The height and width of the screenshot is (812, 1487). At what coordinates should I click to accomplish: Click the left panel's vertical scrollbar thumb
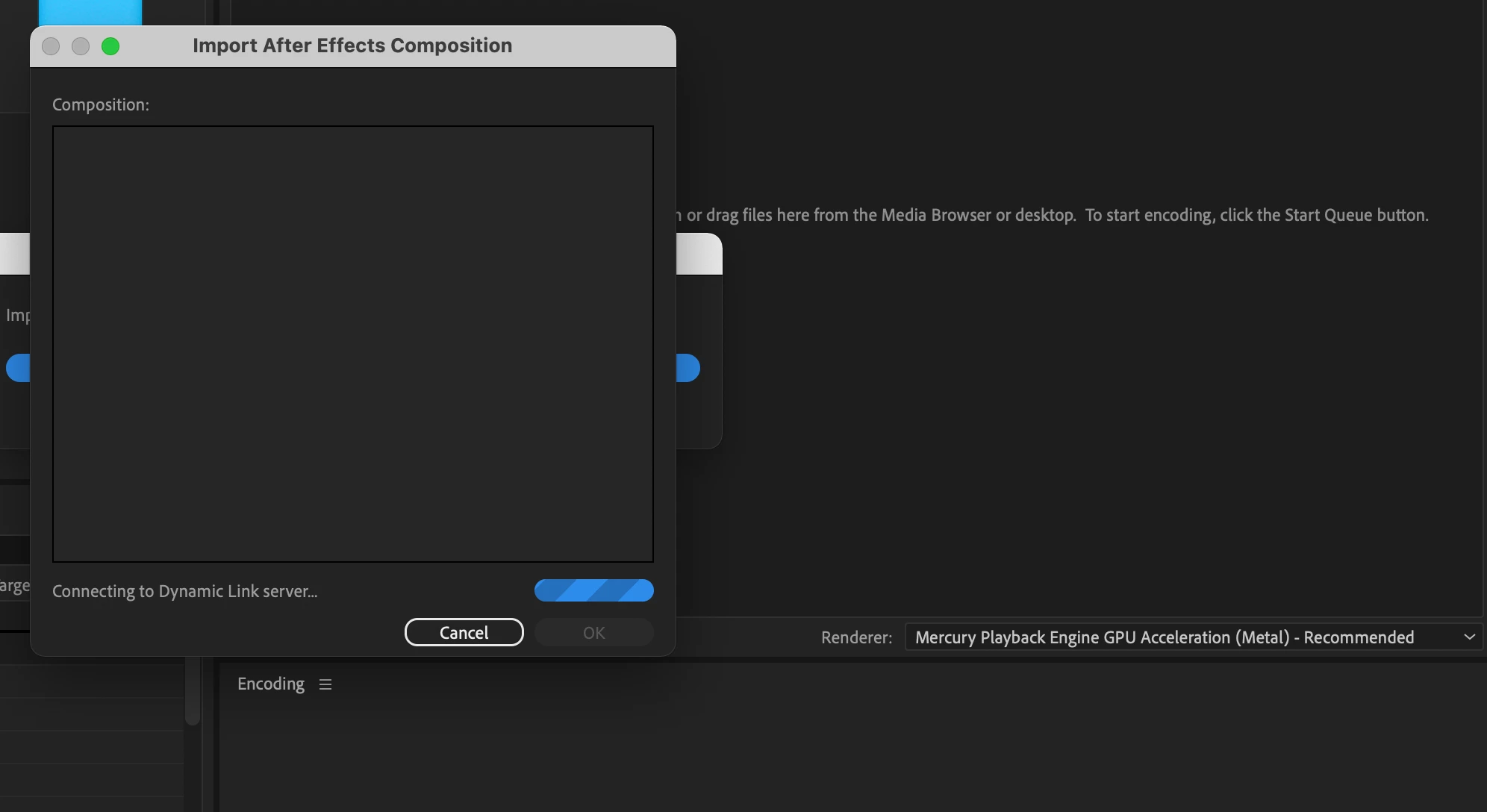point(193,690)
